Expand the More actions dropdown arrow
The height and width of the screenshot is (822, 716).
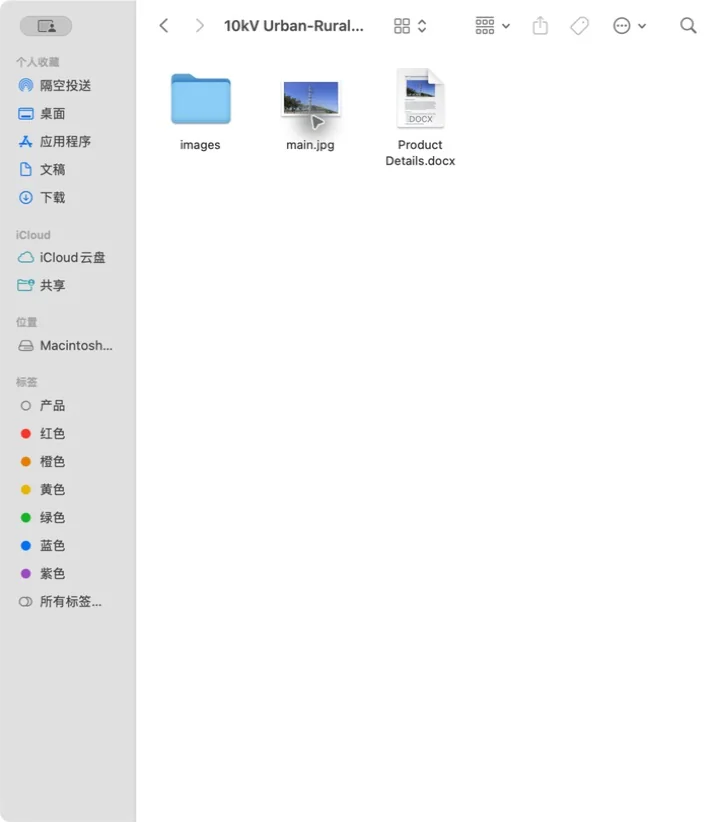pyautogui.click(x=642, y=26)
